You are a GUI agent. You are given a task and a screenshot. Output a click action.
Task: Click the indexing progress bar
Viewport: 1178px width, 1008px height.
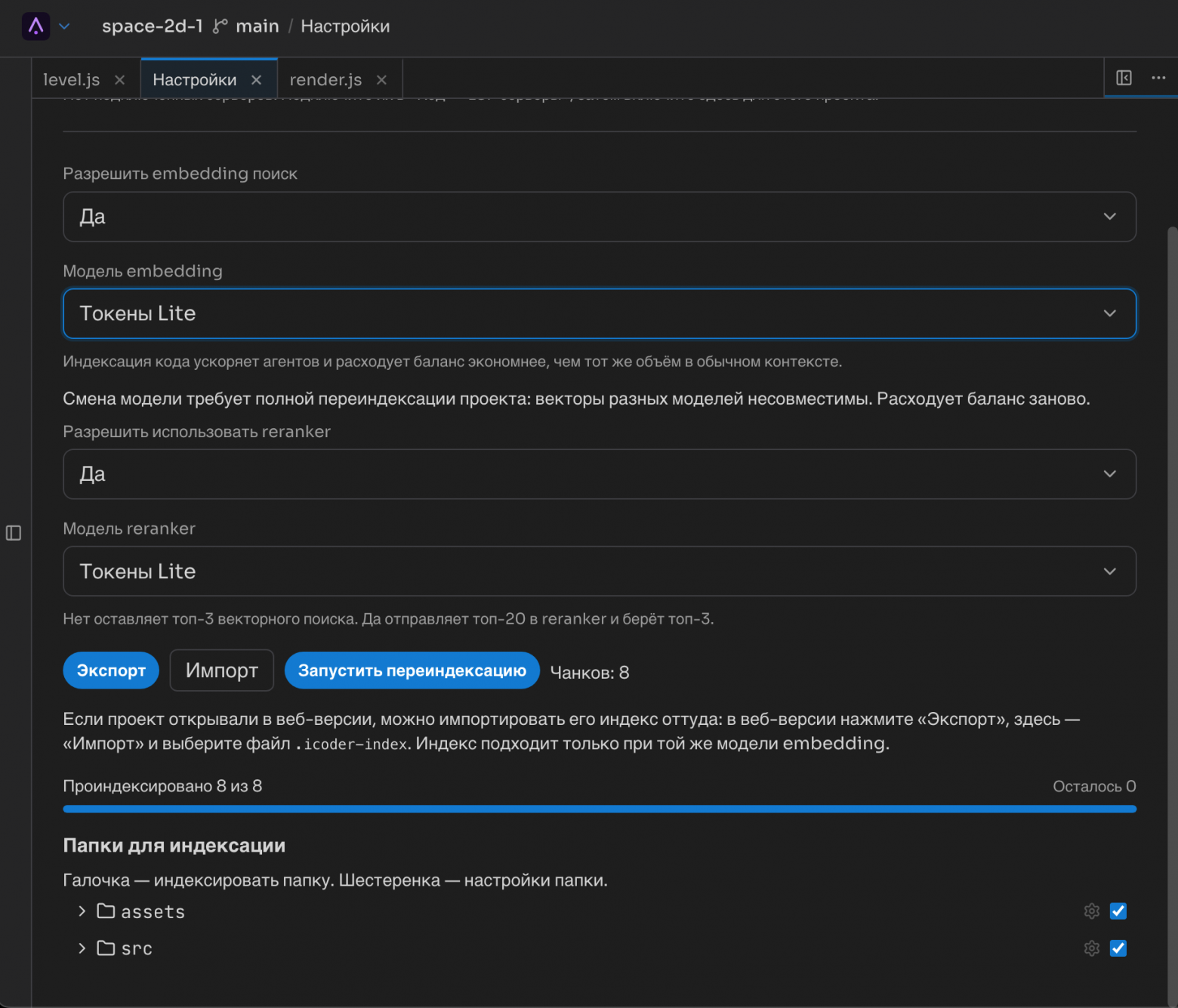pyautogui.click(x=600, y=809)
